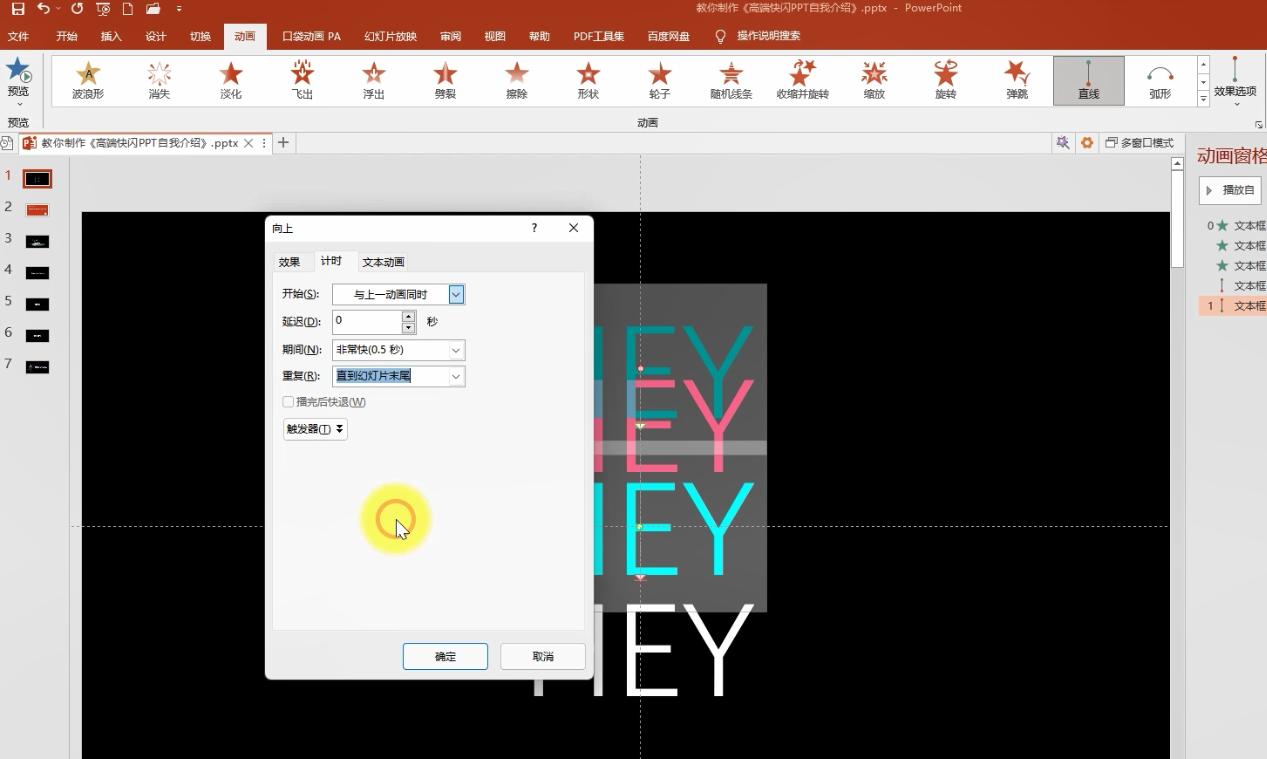Select the 飞出 (Fly Out) animation effect
The width and height of the screenshot is (1267, 759).
tap(301, 79)
